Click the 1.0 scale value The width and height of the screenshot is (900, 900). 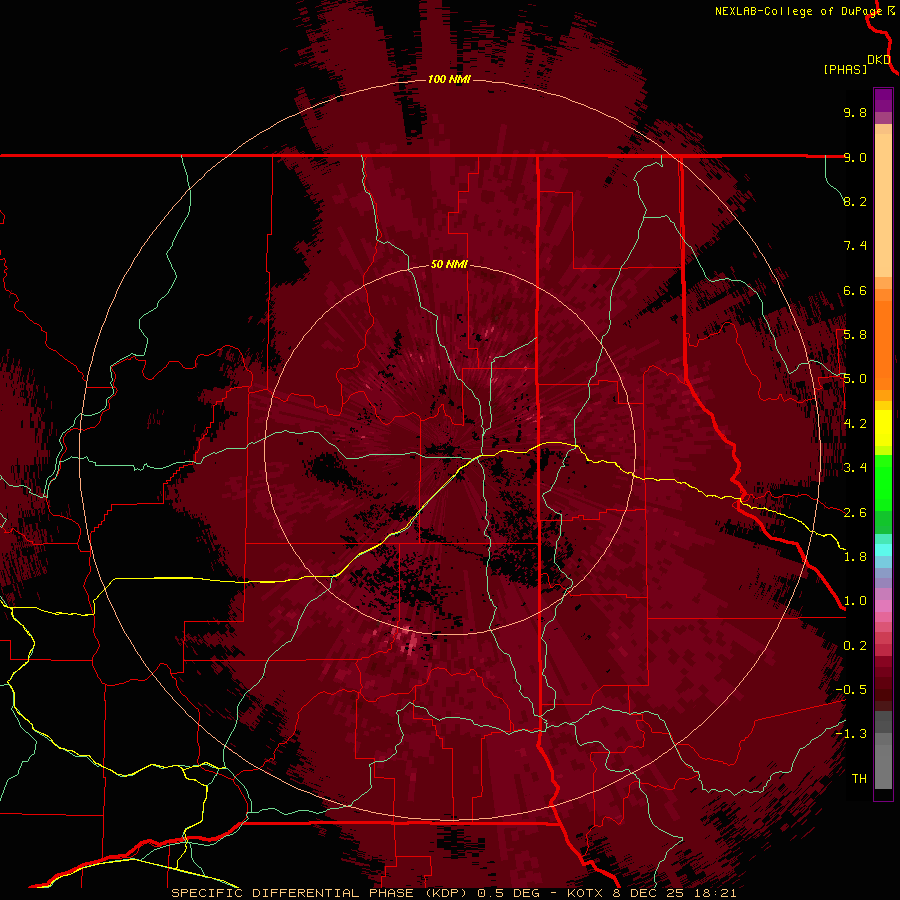click(x=855, y=601)
